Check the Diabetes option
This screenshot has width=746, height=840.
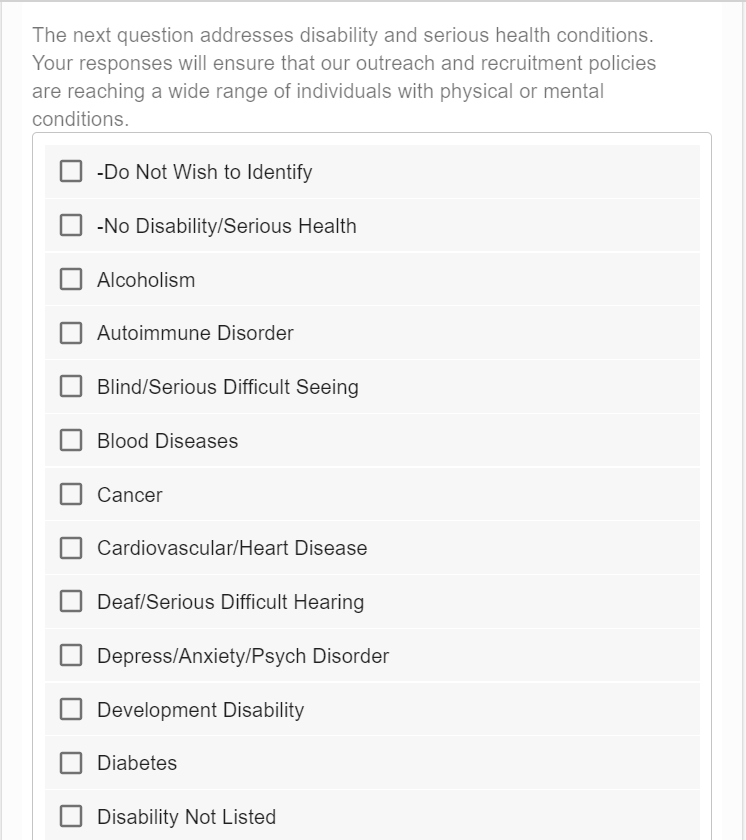(71, 763)
